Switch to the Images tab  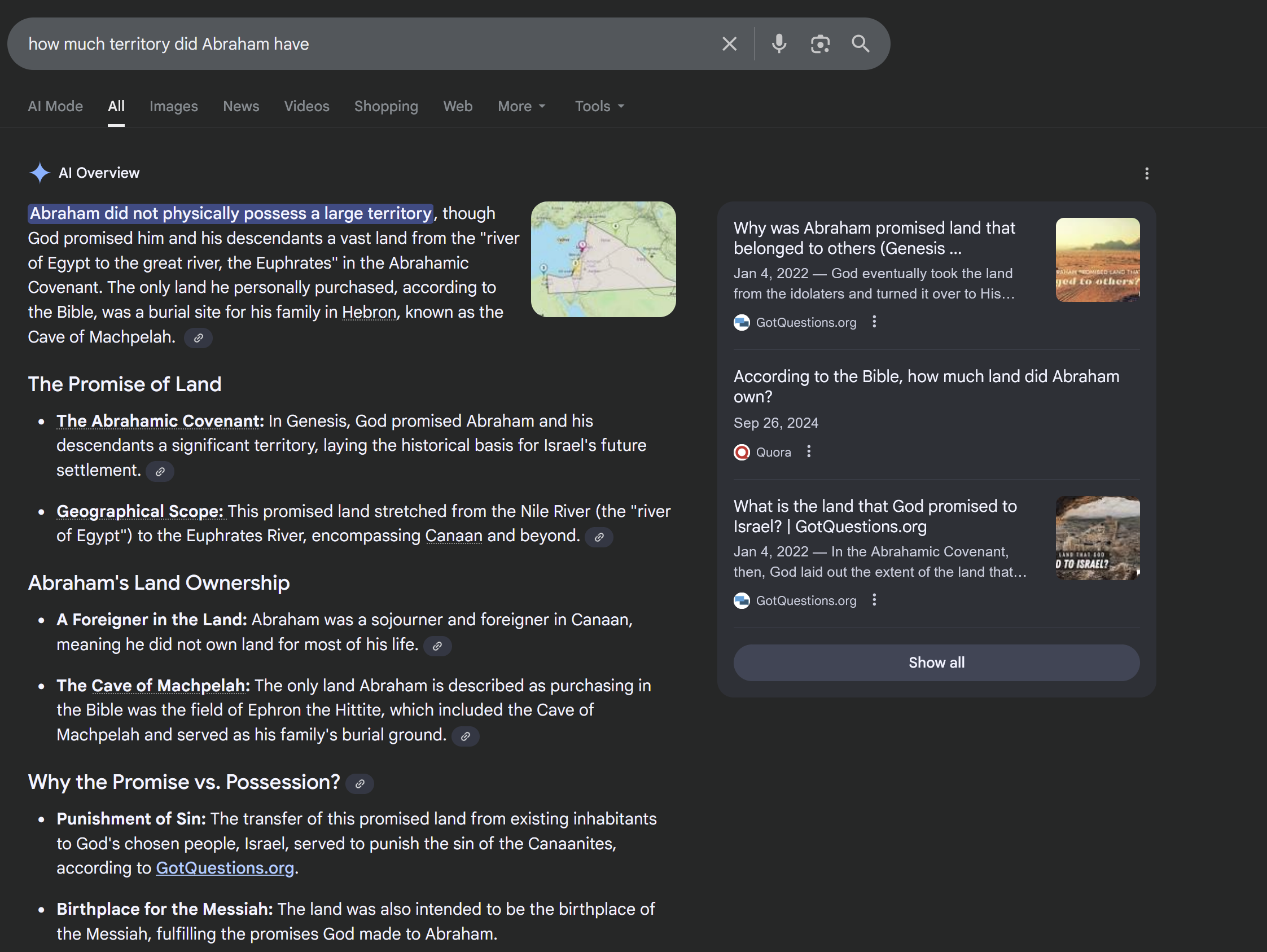pyautogui.click(x=174, y=107)
